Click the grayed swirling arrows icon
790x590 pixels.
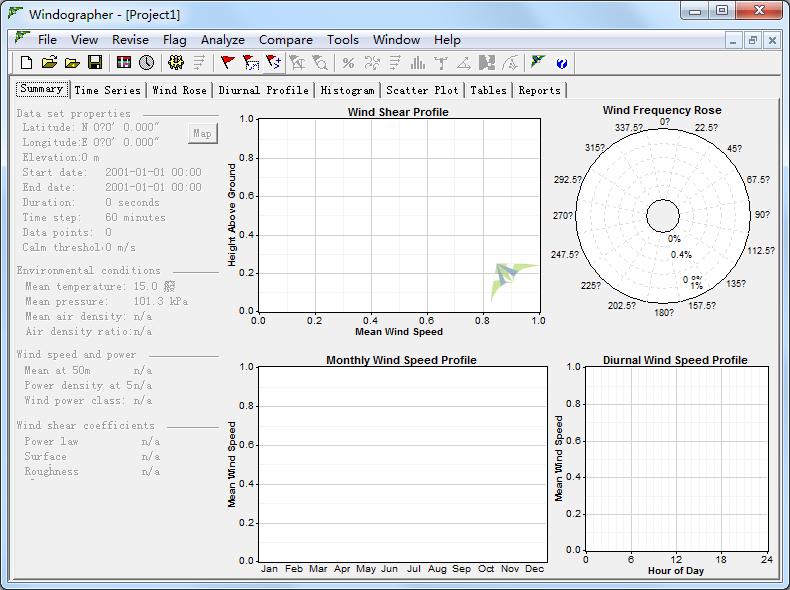372,62
